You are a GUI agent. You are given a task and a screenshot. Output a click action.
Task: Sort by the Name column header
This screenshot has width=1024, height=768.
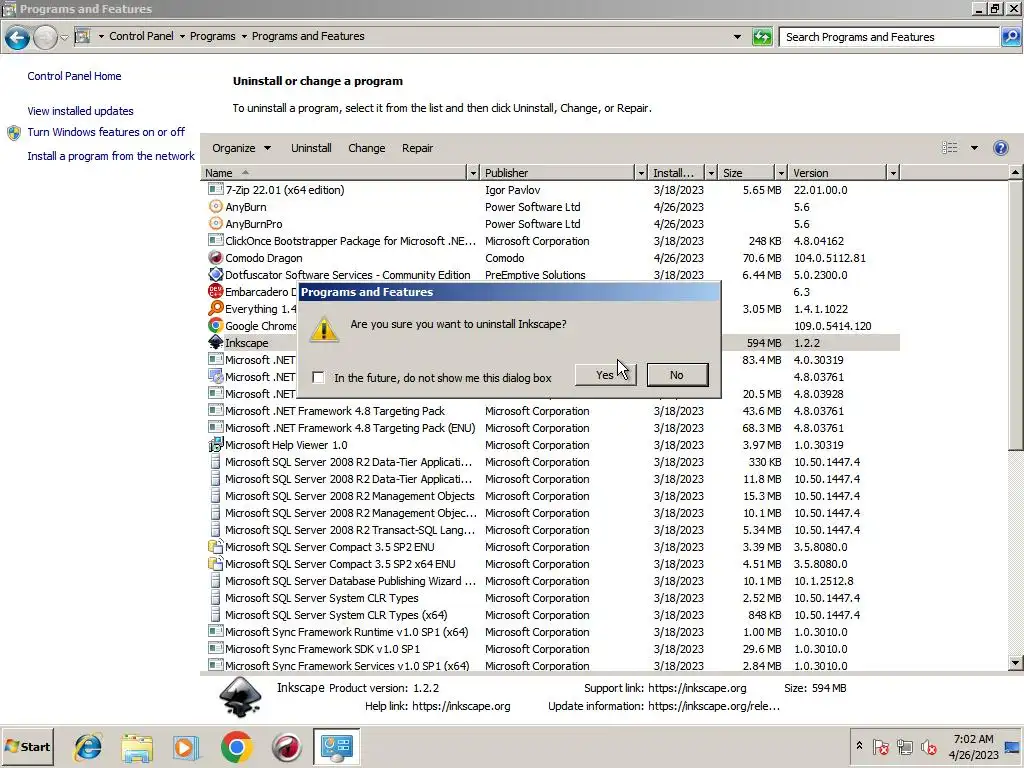[x=333, y=172]
